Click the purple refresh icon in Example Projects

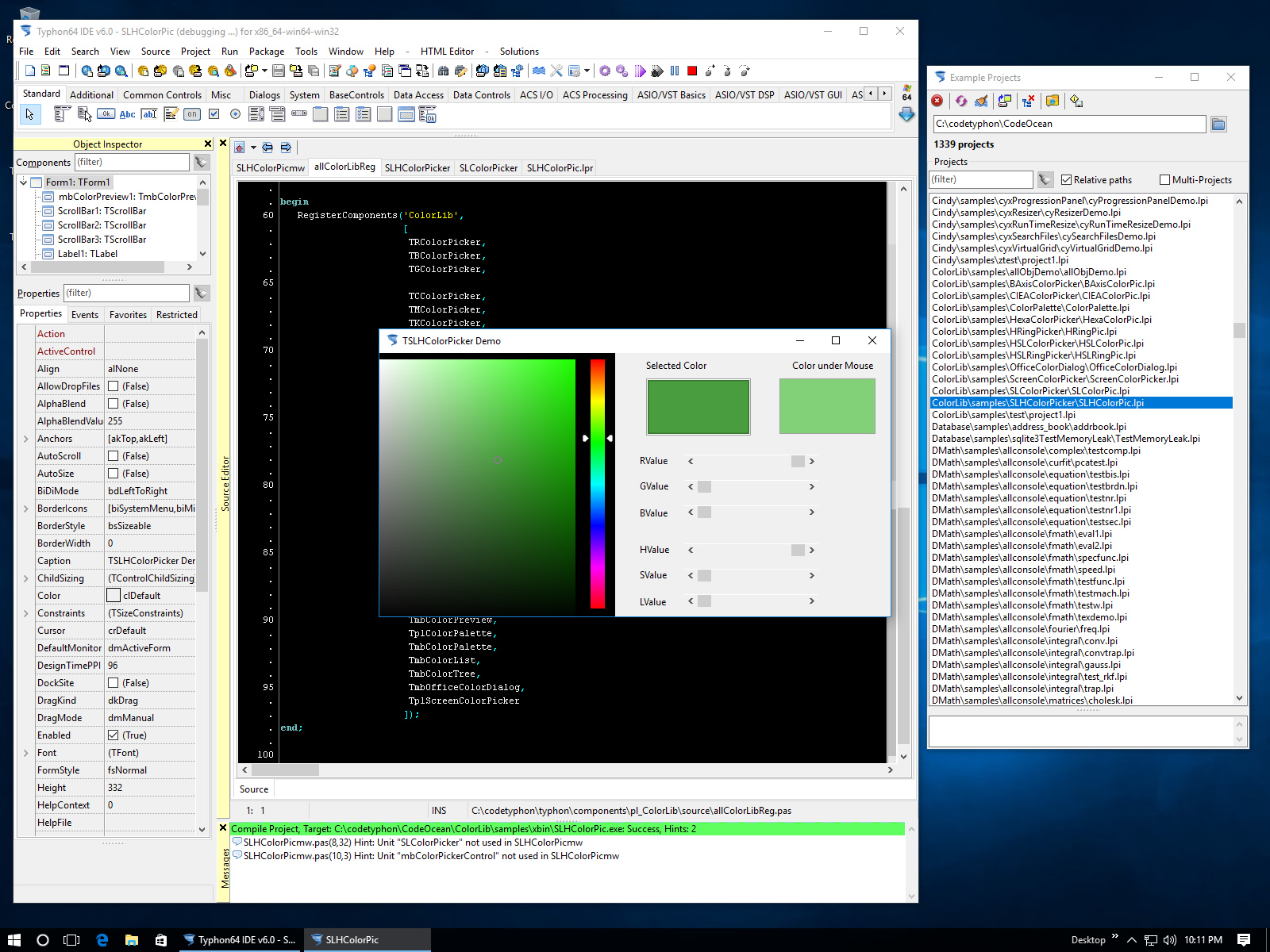[961, 101]
